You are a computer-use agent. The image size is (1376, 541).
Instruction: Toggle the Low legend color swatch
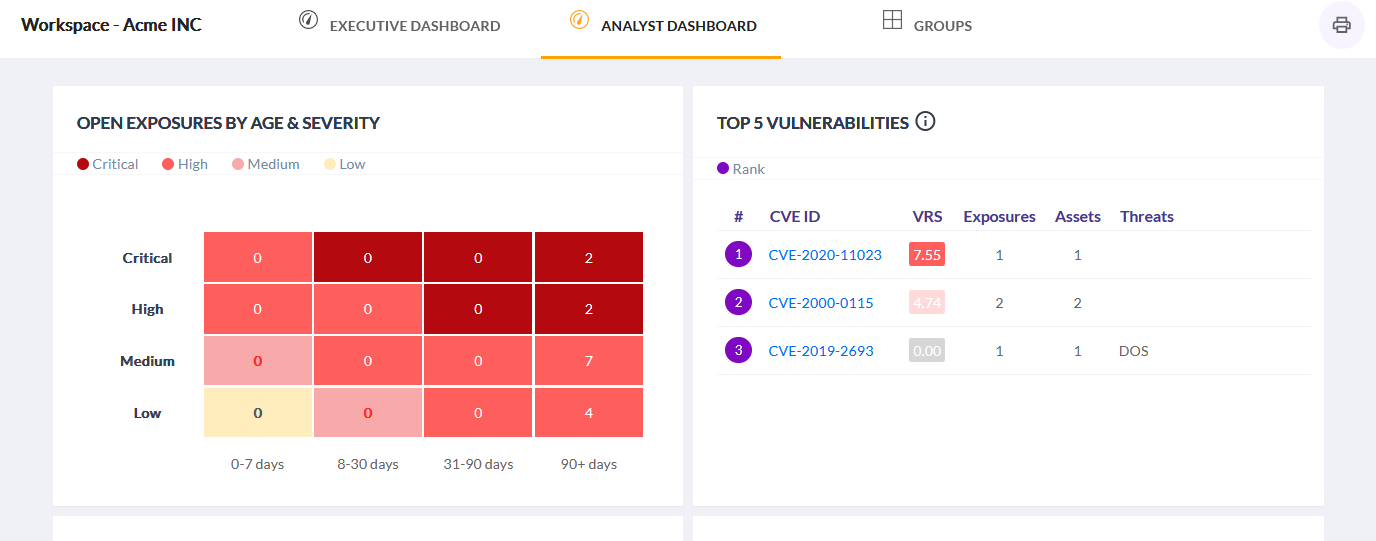pos(330,164)
